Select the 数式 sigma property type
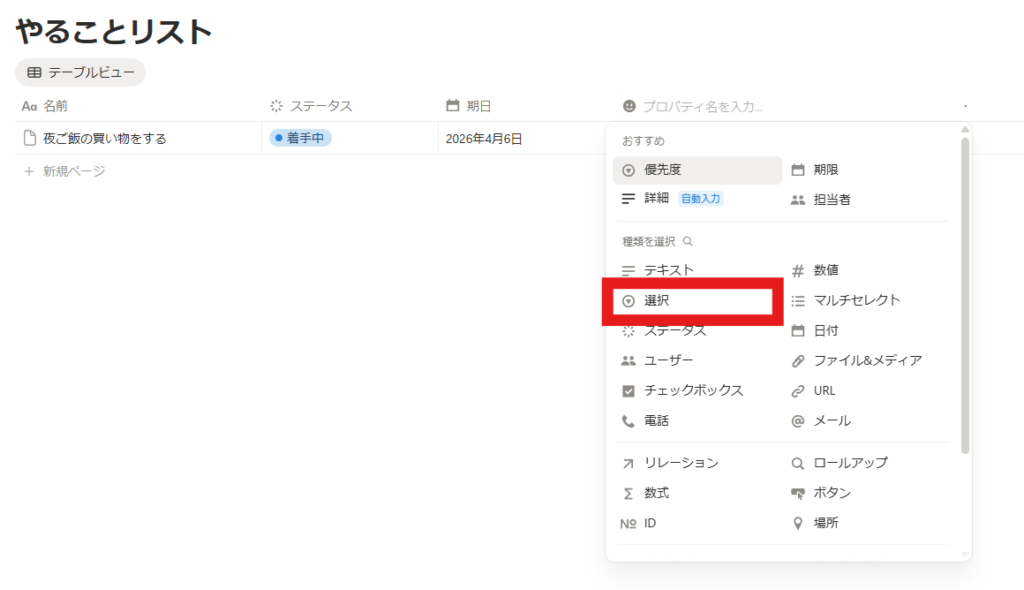Image resolution: width=1024 pixels, height=590 pixels. tap(629, 493)
